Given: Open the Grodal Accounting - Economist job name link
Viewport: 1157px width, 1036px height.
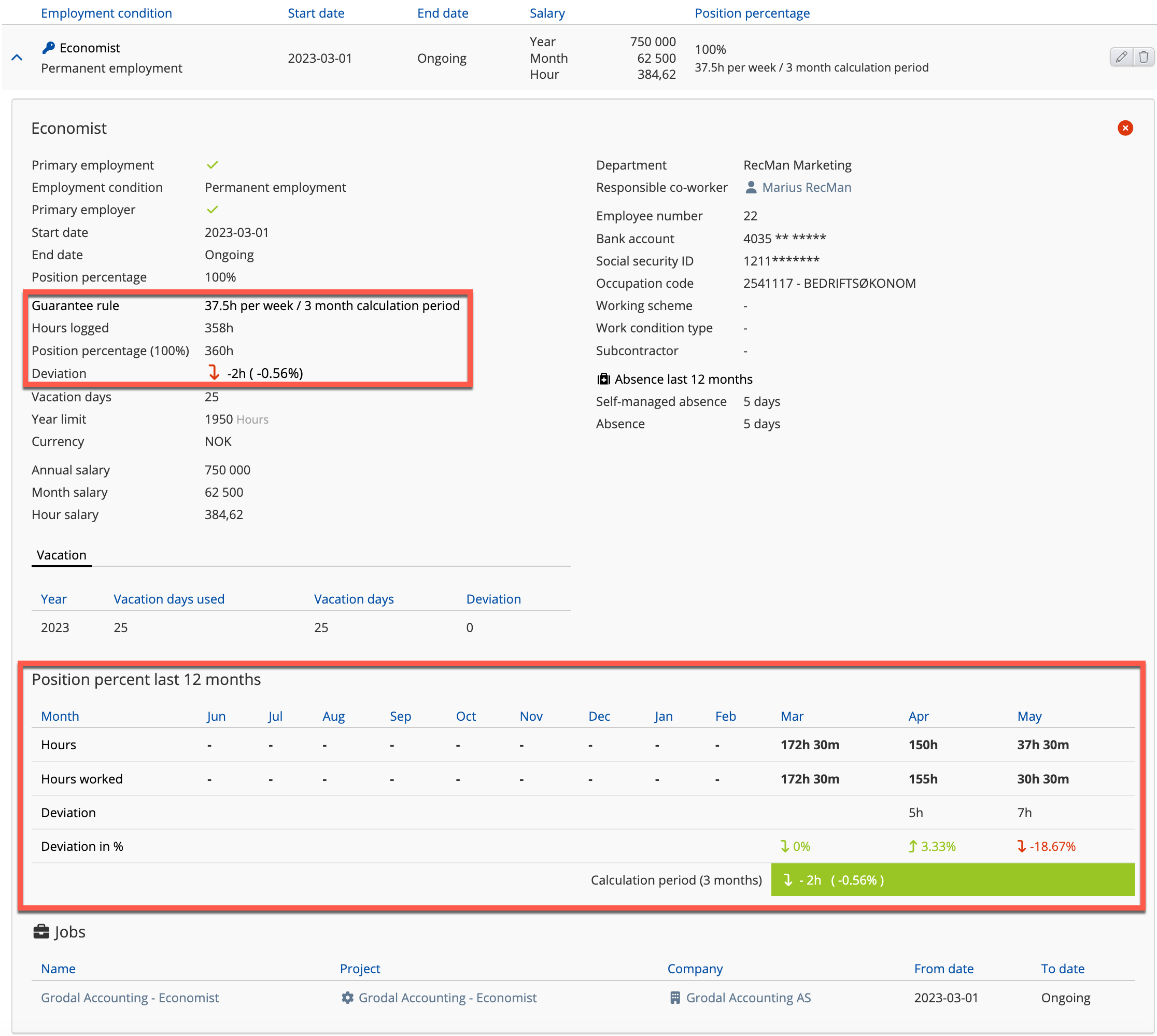Looking at the screenshot, I should tap(130, 998).
